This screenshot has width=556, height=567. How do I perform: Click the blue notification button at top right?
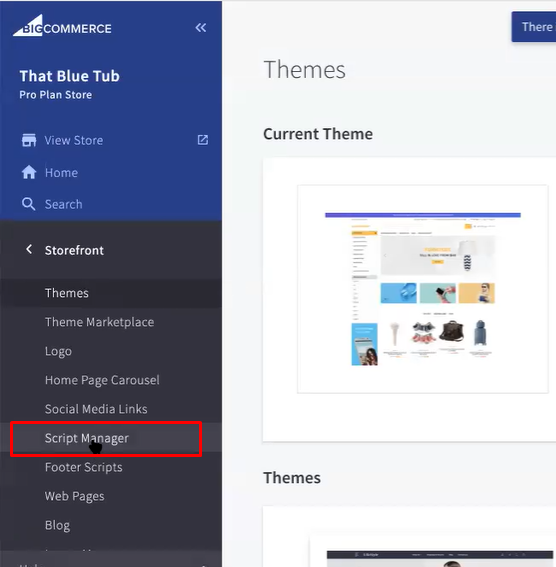pos(534,27)
